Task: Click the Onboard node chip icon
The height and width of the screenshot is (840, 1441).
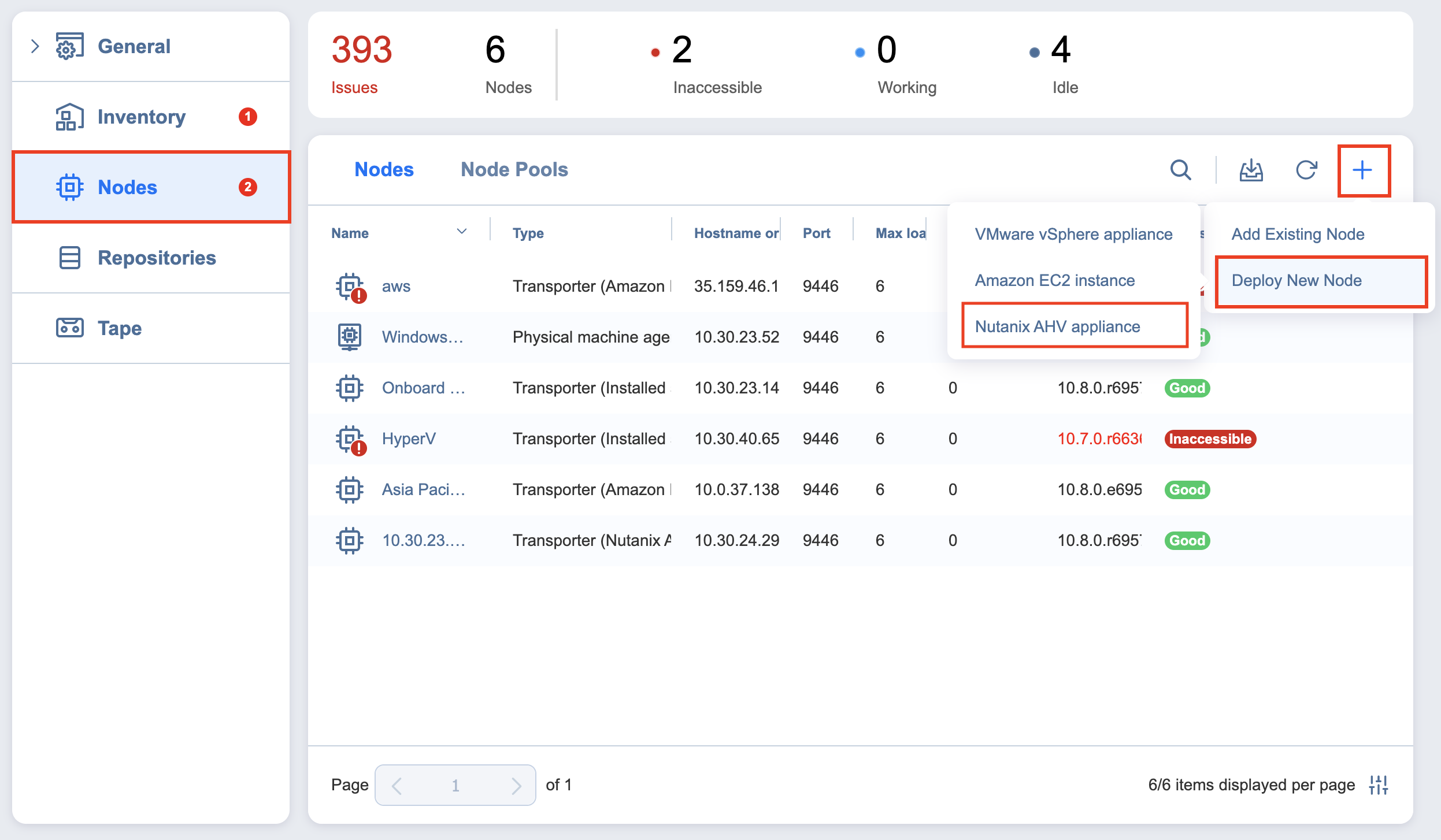Action: point(350,388)
